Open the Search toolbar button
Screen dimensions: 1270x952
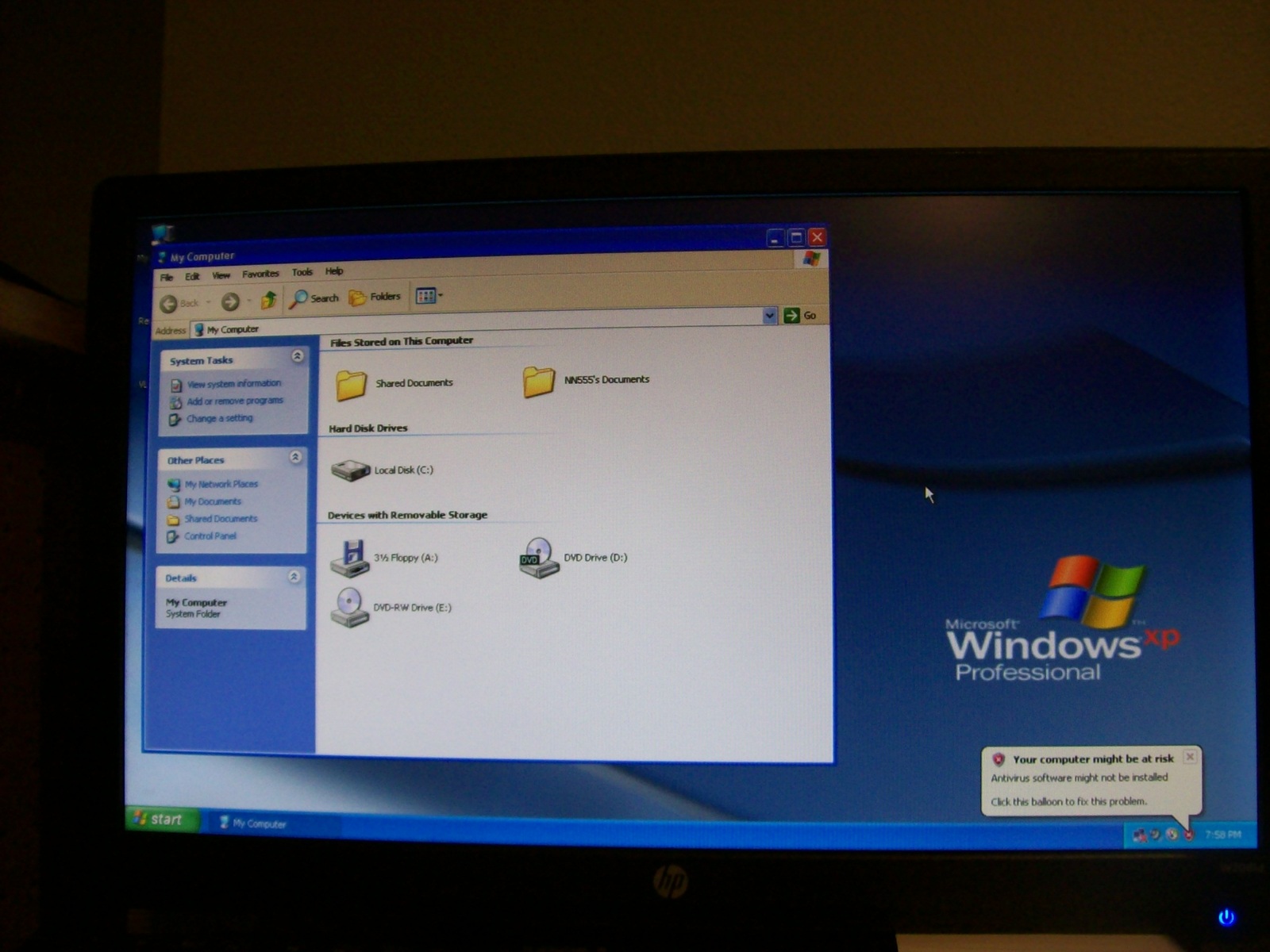tap(314, 298)
